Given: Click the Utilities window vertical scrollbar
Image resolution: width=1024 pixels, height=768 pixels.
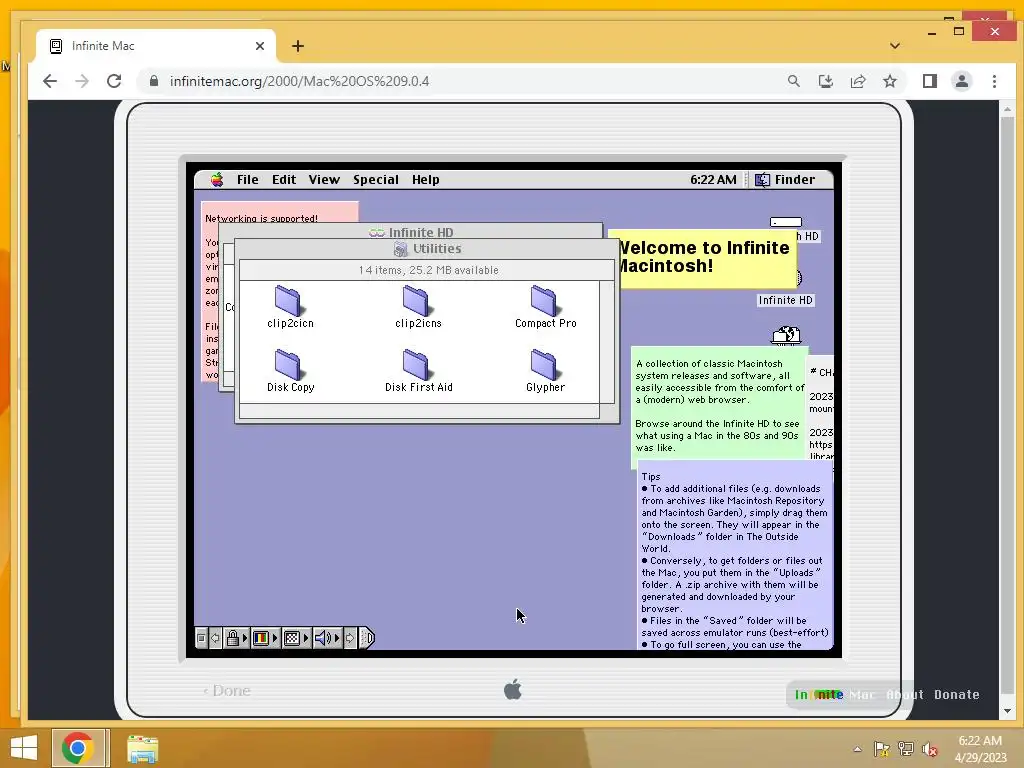Looking at the screenshot, I should [607, 342].
